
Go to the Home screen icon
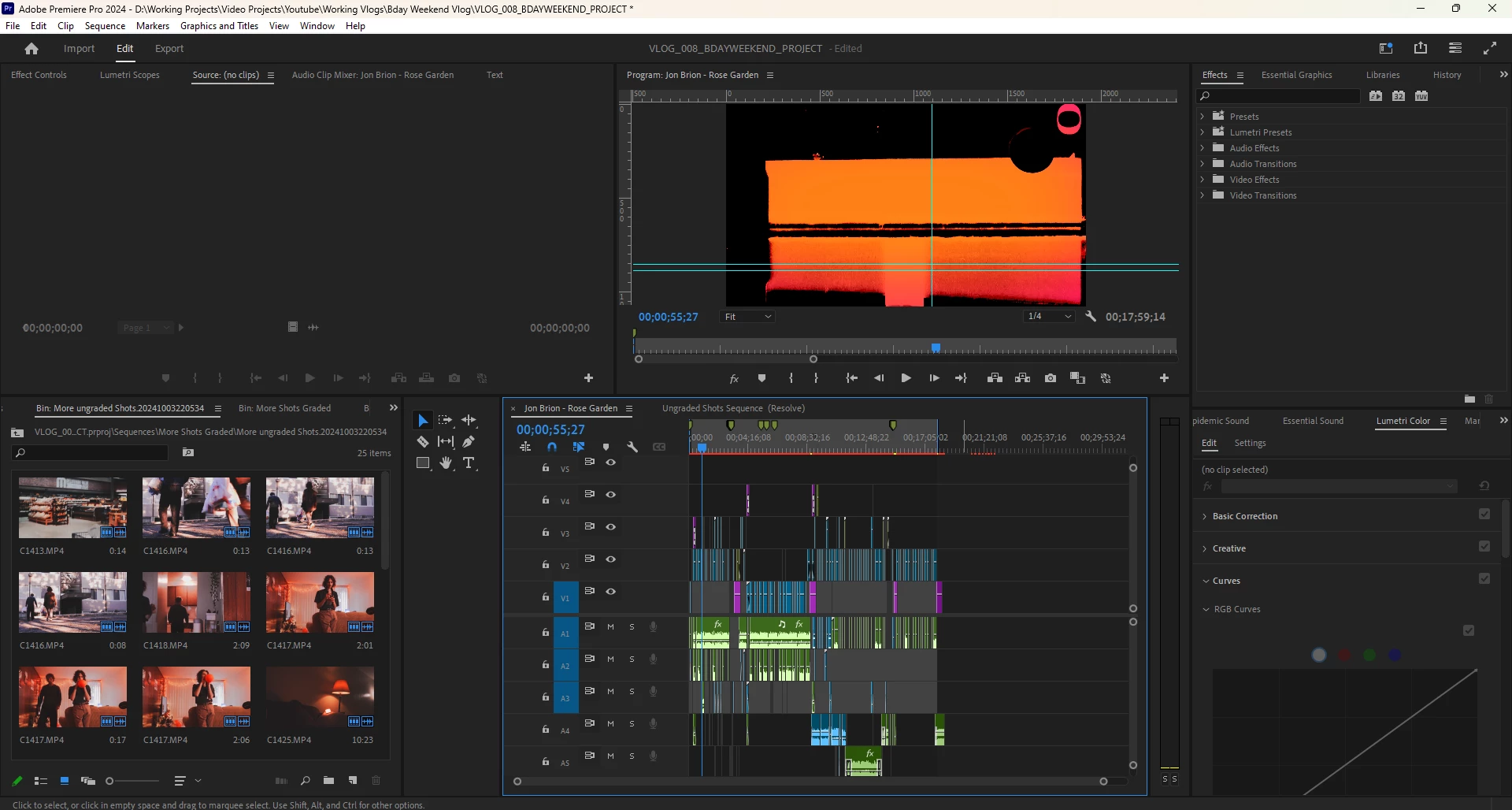[31, 49]
